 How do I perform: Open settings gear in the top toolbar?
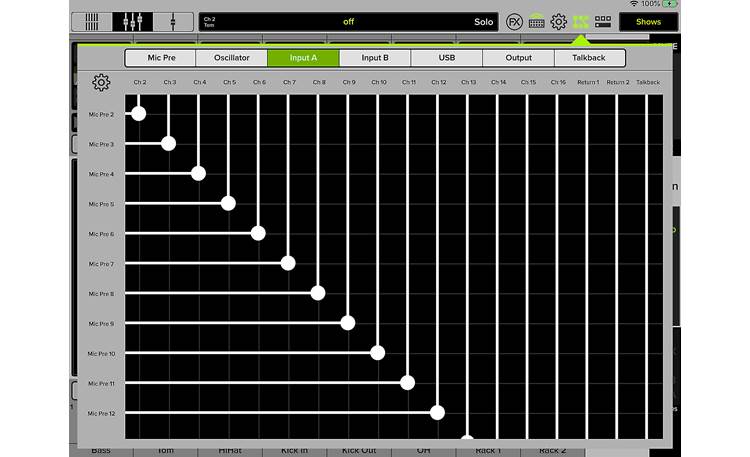coord(558,22)
